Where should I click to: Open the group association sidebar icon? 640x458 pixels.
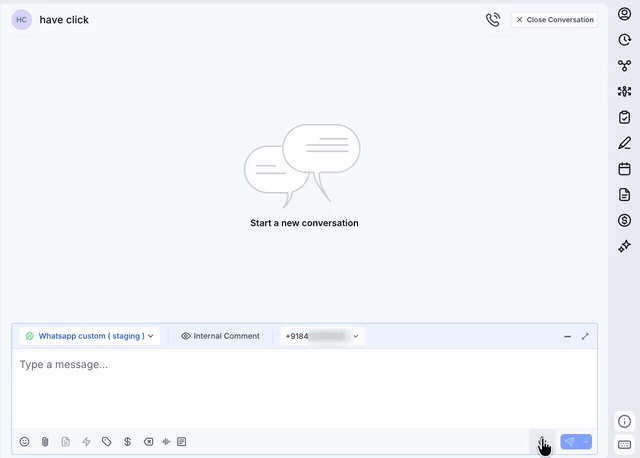624,91
